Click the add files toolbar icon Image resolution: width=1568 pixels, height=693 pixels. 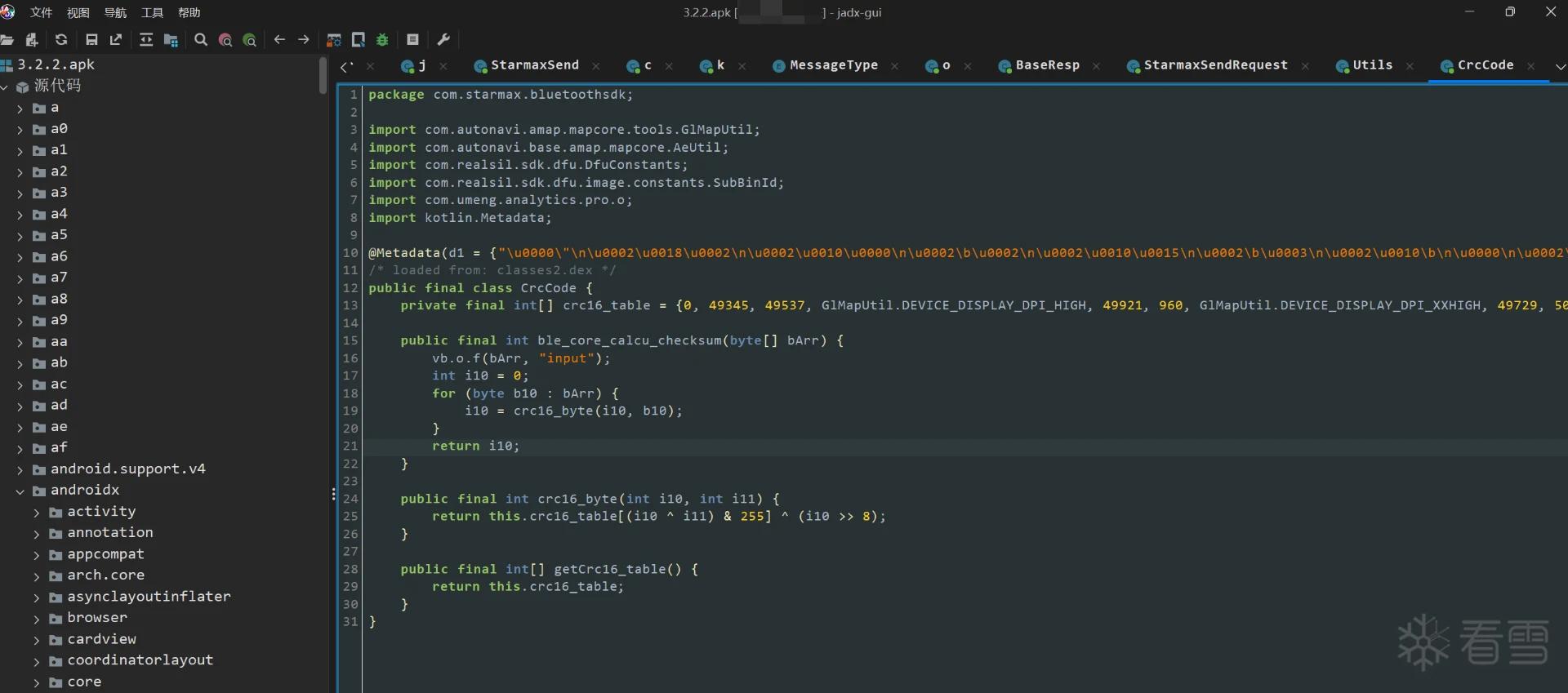click(32, 40)
